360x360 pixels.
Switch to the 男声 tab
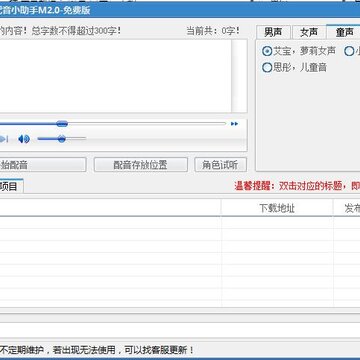273,32
